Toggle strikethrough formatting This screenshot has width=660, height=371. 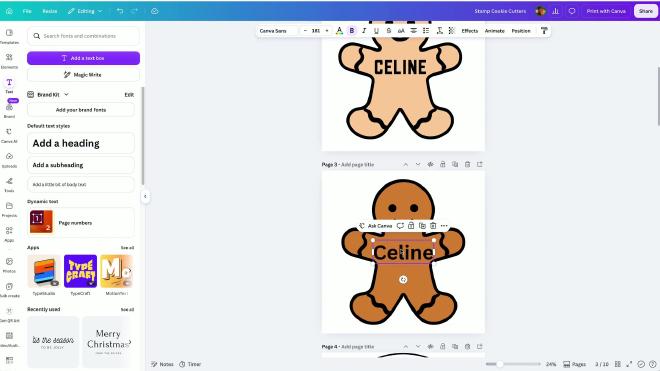tap(389, 31)
